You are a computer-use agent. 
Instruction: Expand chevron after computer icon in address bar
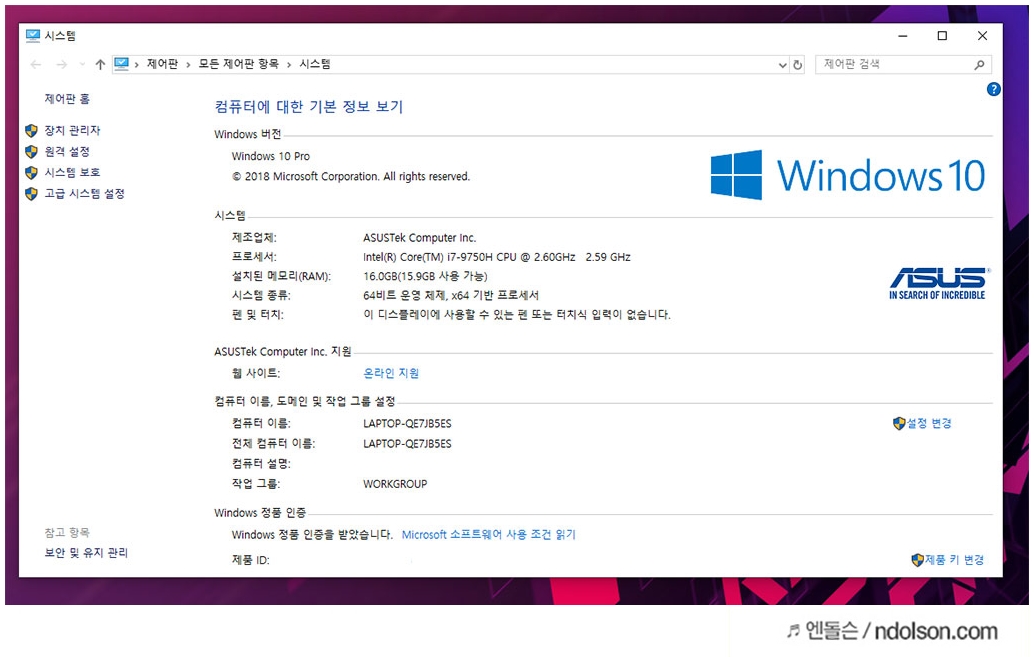137,65
